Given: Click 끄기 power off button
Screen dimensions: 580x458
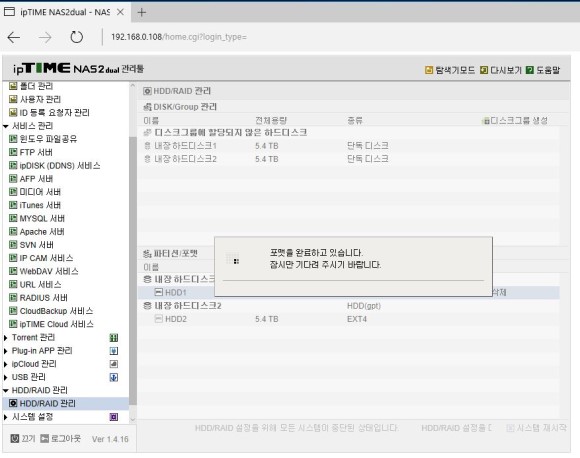Looking at the screenshot, I should [x=23, y=439].
